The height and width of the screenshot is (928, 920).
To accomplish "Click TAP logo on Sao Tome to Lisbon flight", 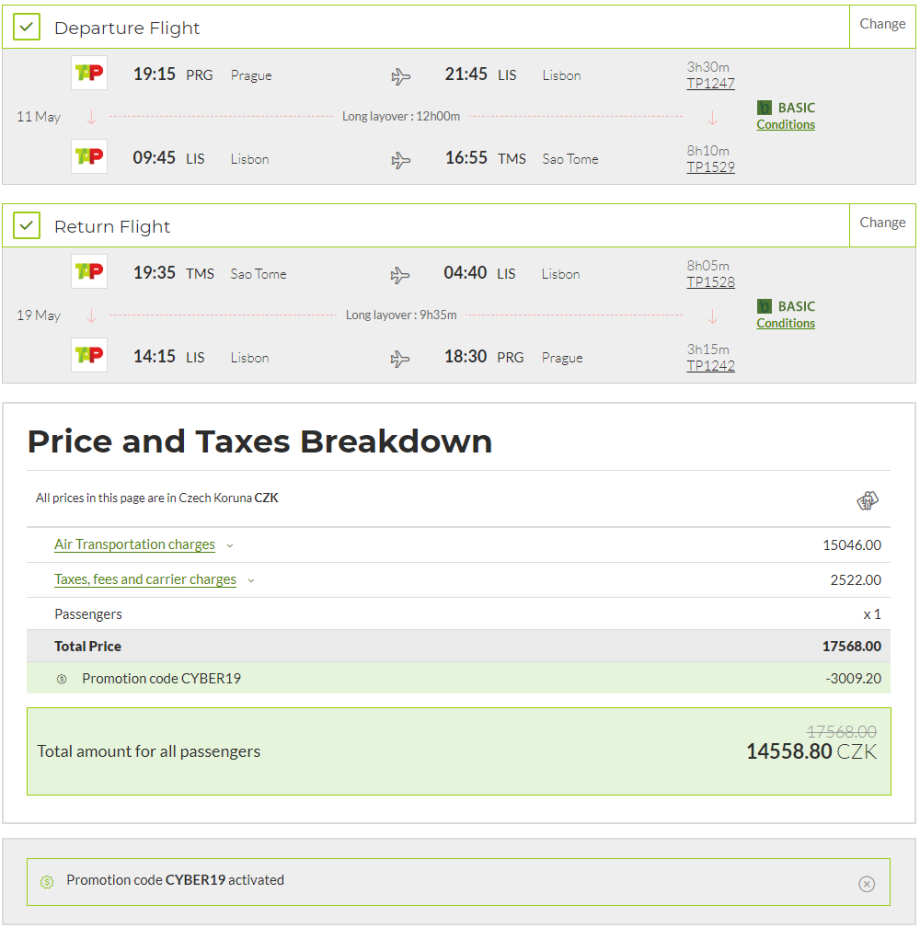I will (x=89, y=273).
